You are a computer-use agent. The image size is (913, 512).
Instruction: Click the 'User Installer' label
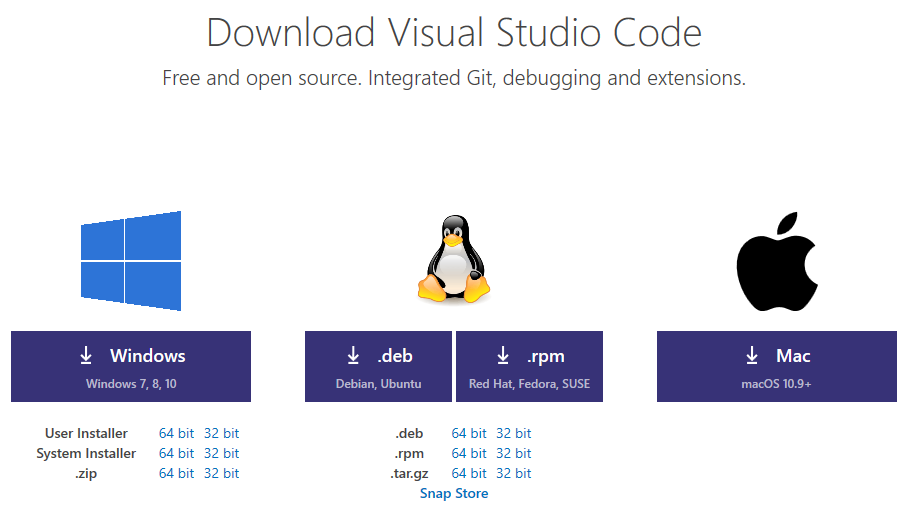86,433
